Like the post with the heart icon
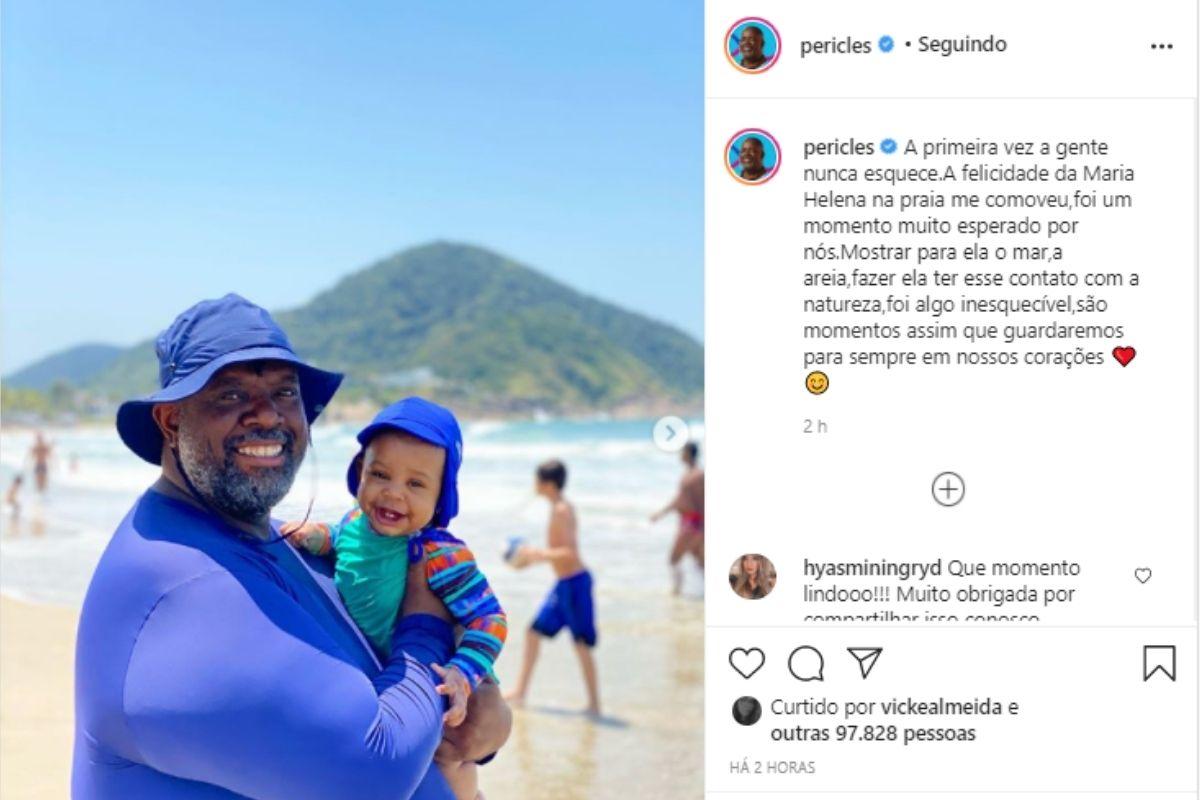This screenshot has height=800, width=1200. [x=746, y=663]
